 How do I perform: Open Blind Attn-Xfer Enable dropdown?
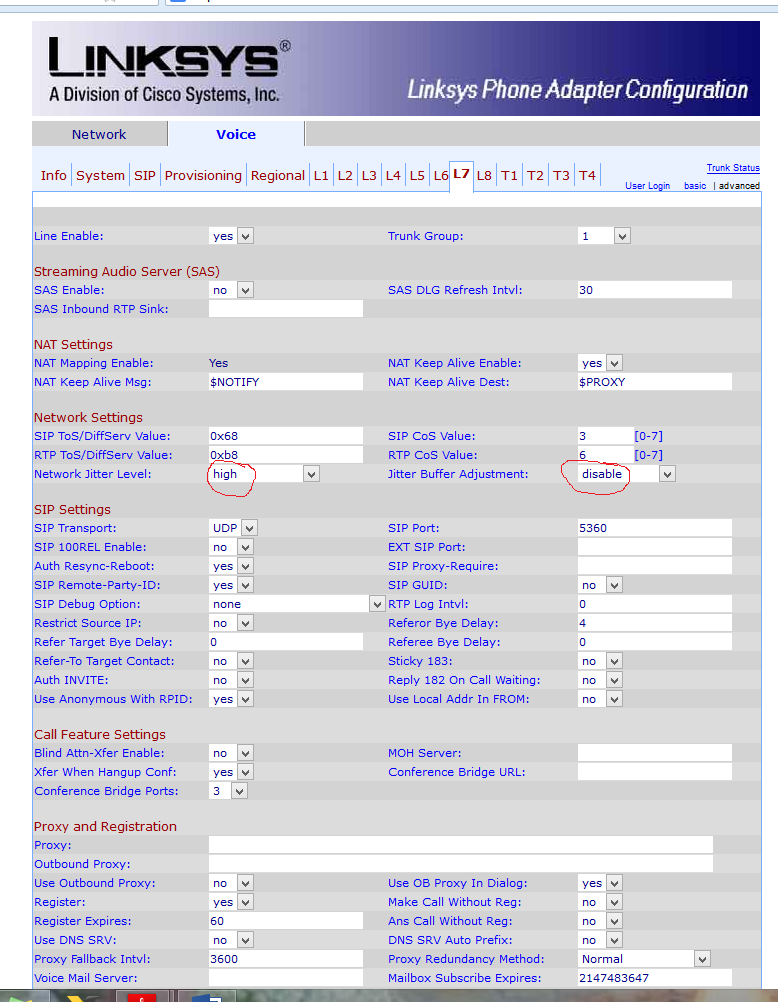click(231, 753)
